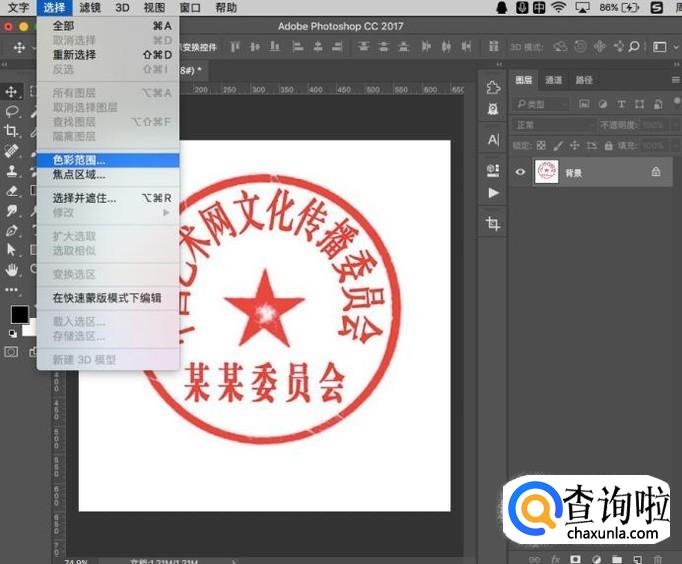Choose 色彩范围... from the Select menu
This screenshot has height=564, width=682.
click(x=79, y=159)
